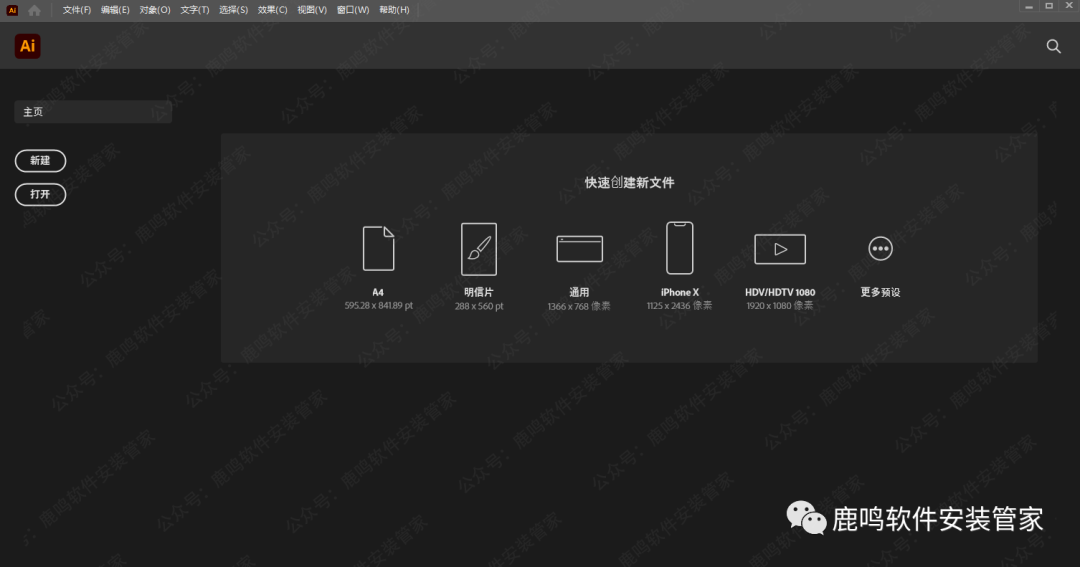Open the 编辑(E) menu
This screenshot has height=567, width=1080.
(x=115, y=10)
